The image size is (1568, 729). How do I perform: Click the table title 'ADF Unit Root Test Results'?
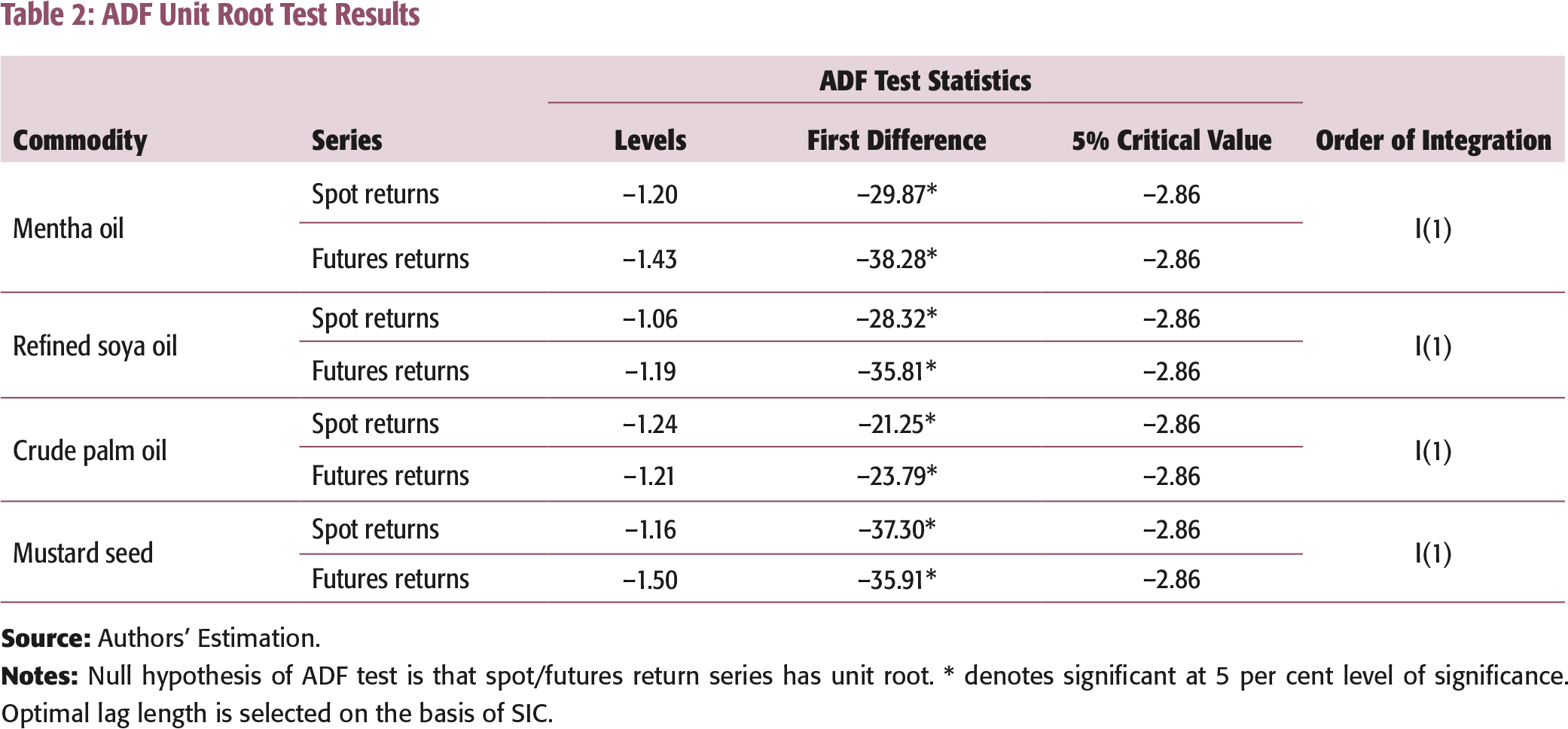coord(211,15)
